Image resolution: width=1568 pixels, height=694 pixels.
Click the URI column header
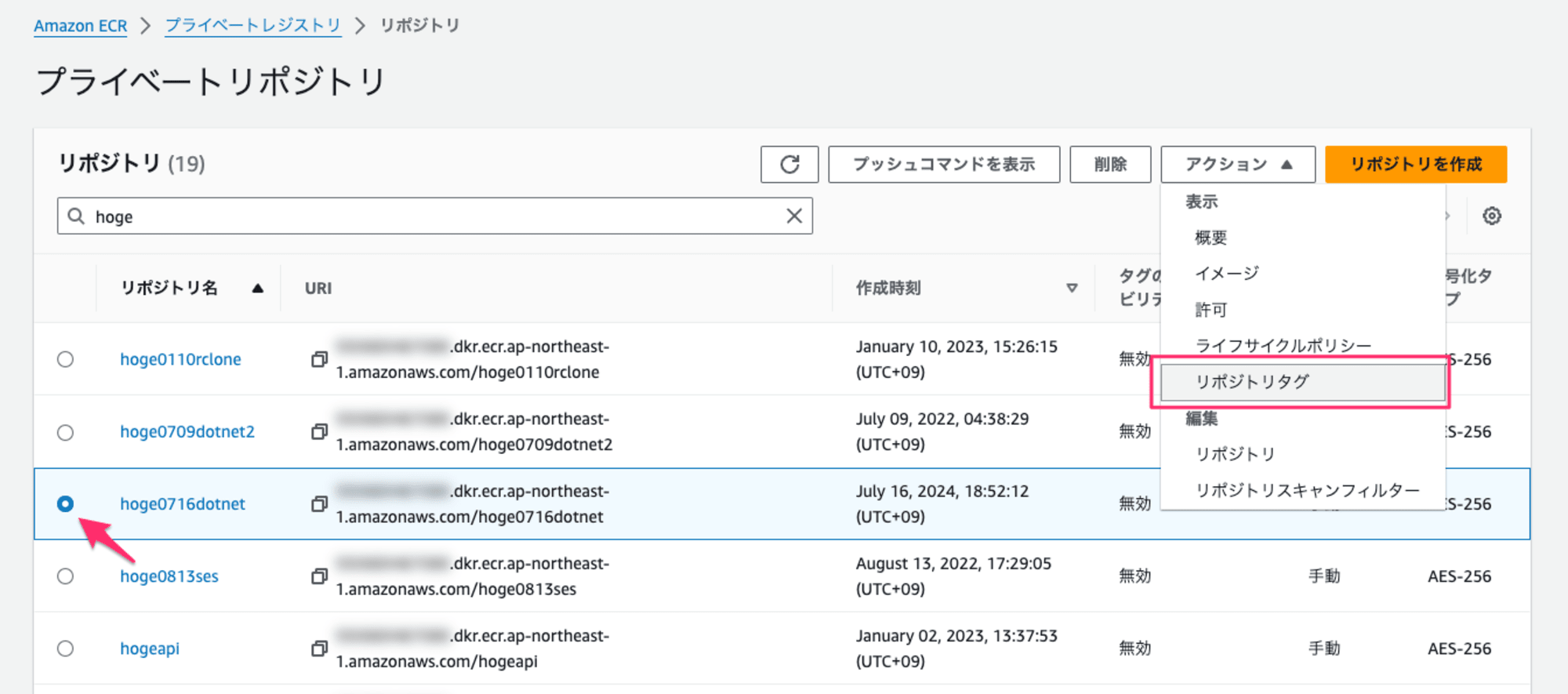(318, 289)
